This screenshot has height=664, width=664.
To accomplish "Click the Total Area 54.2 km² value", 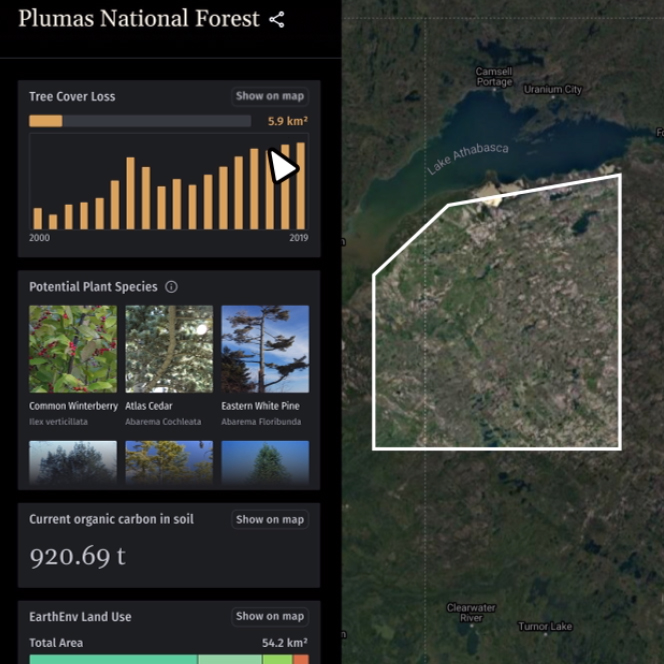I will [x=285, y=643].
